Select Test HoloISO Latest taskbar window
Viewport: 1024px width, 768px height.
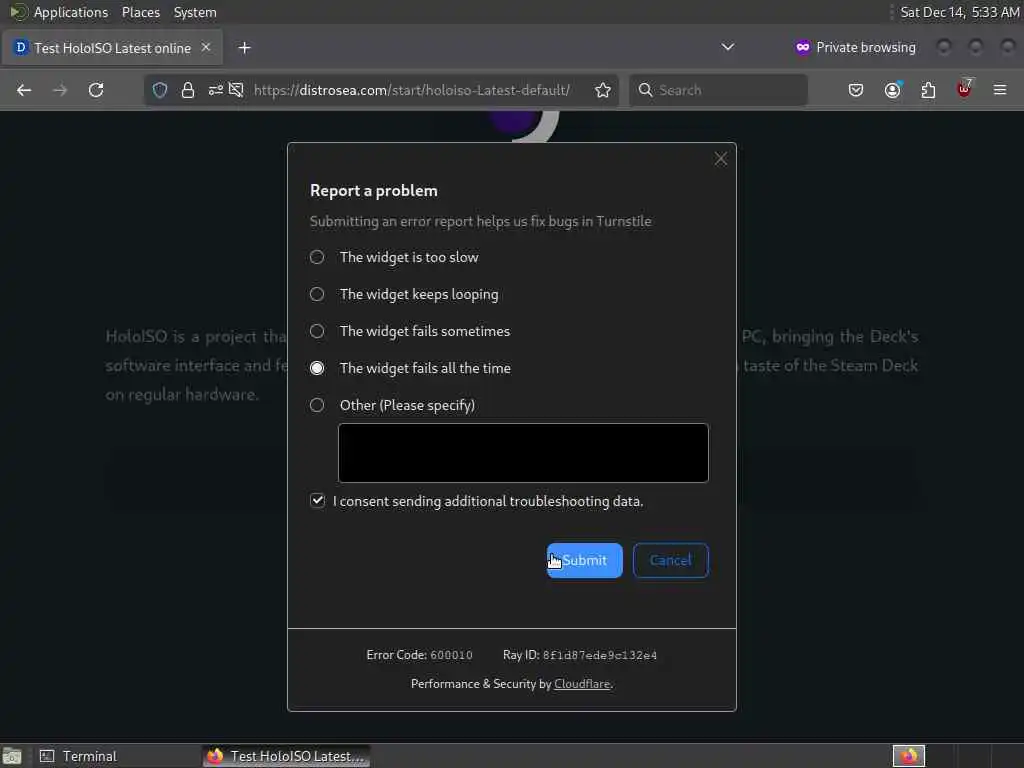pyautogui.click(x=286, y=756)
